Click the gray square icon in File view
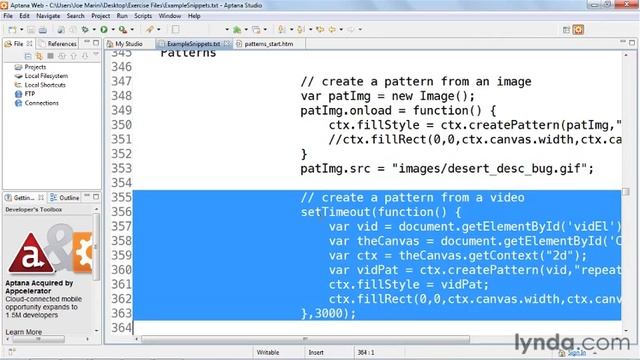The width and height of the screenshot is (640, 360). [51, 56]
